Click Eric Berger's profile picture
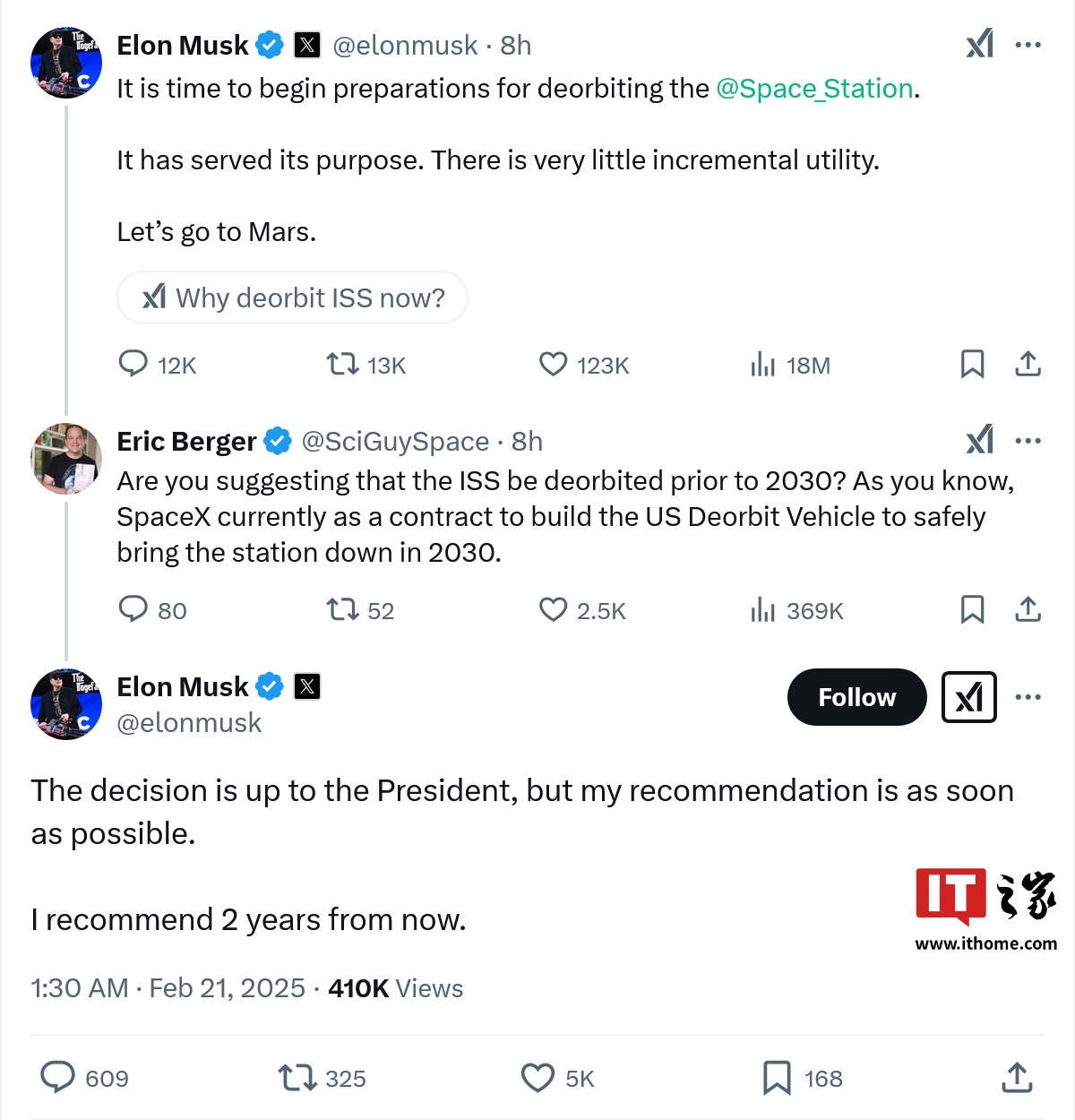1075x1120 pixels. tap(65, 459)
